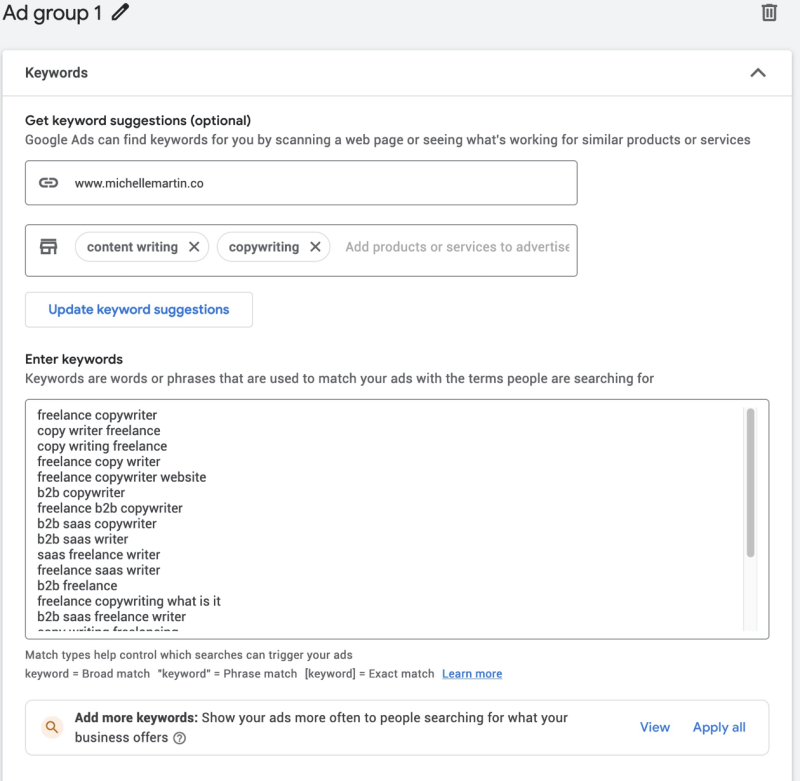This screenshot has height=781, width=800.
Task: Remove the copywriting chip
Action: click(x=315, y=247)
